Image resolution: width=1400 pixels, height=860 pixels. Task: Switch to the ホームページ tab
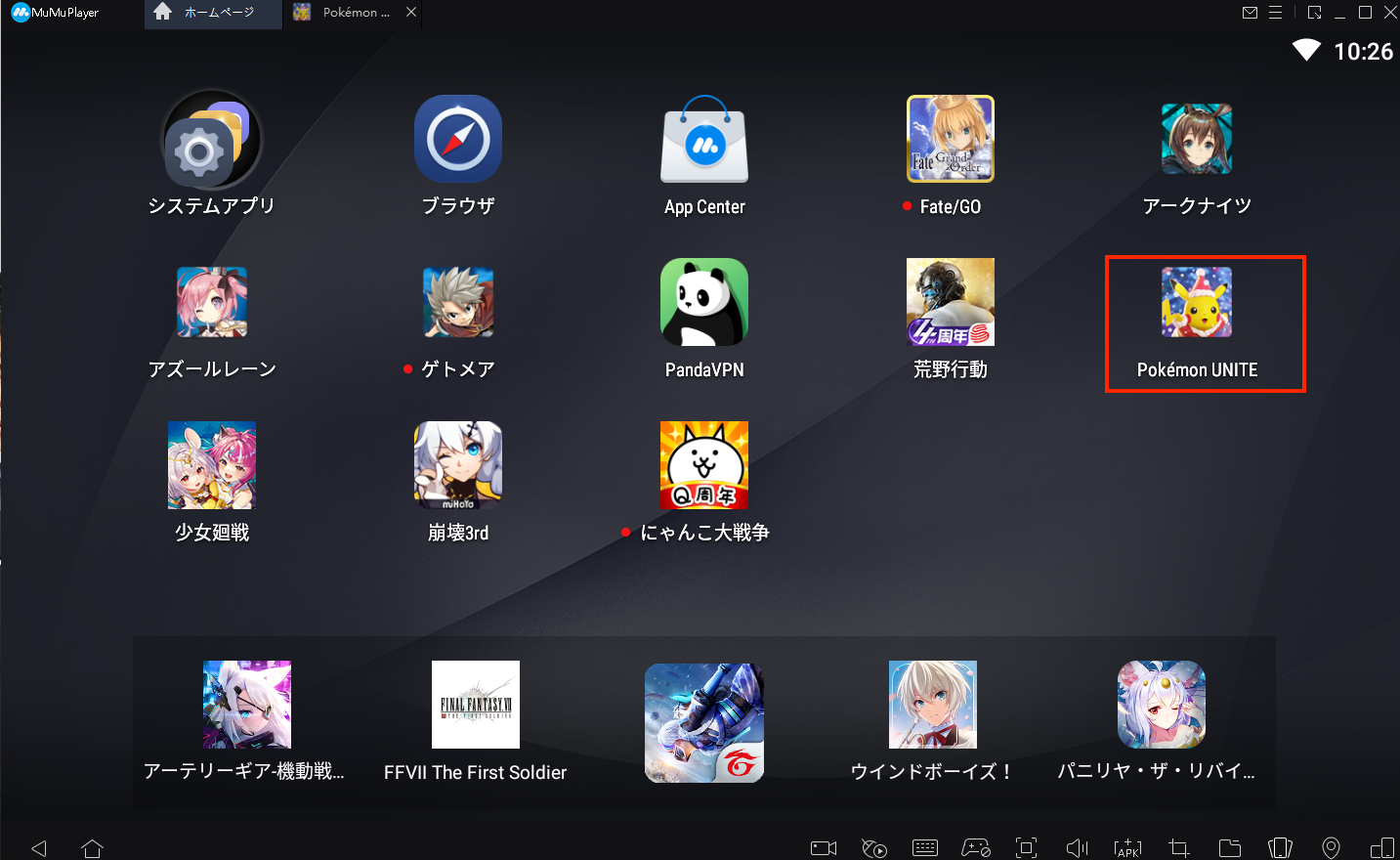213,14
